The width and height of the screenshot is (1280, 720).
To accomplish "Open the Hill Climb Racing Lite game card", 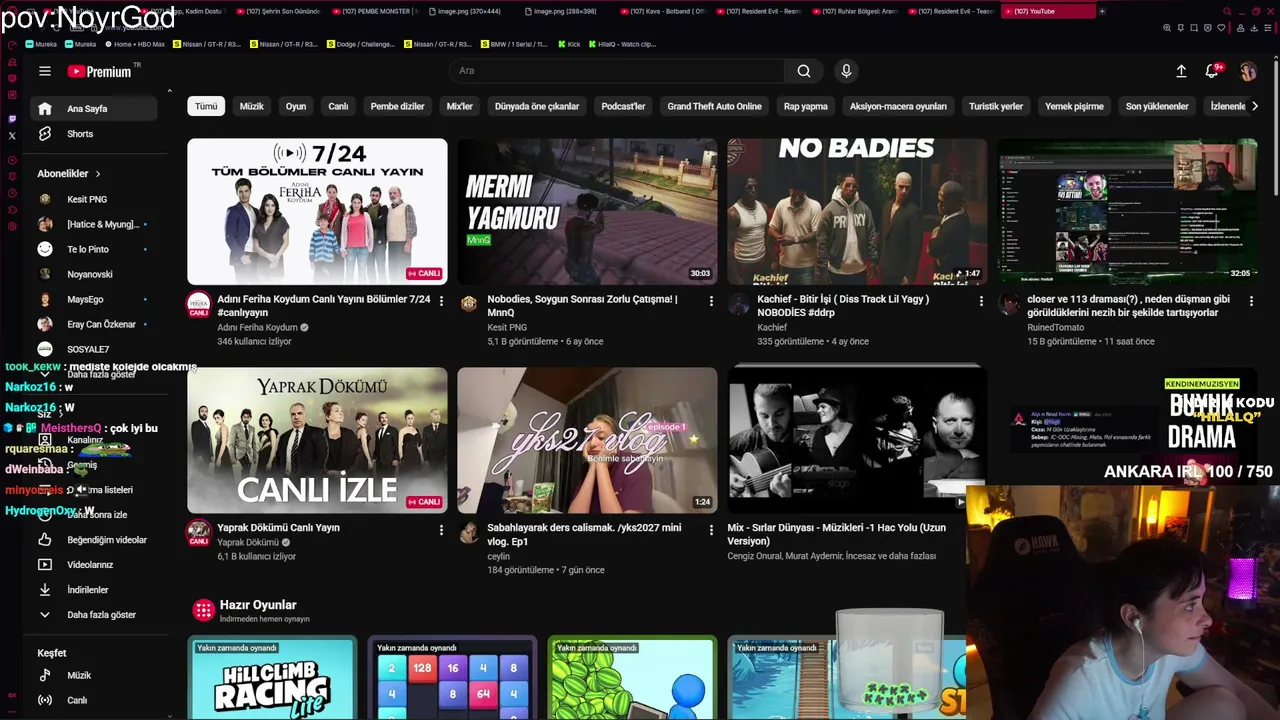I will coord(272,677).
